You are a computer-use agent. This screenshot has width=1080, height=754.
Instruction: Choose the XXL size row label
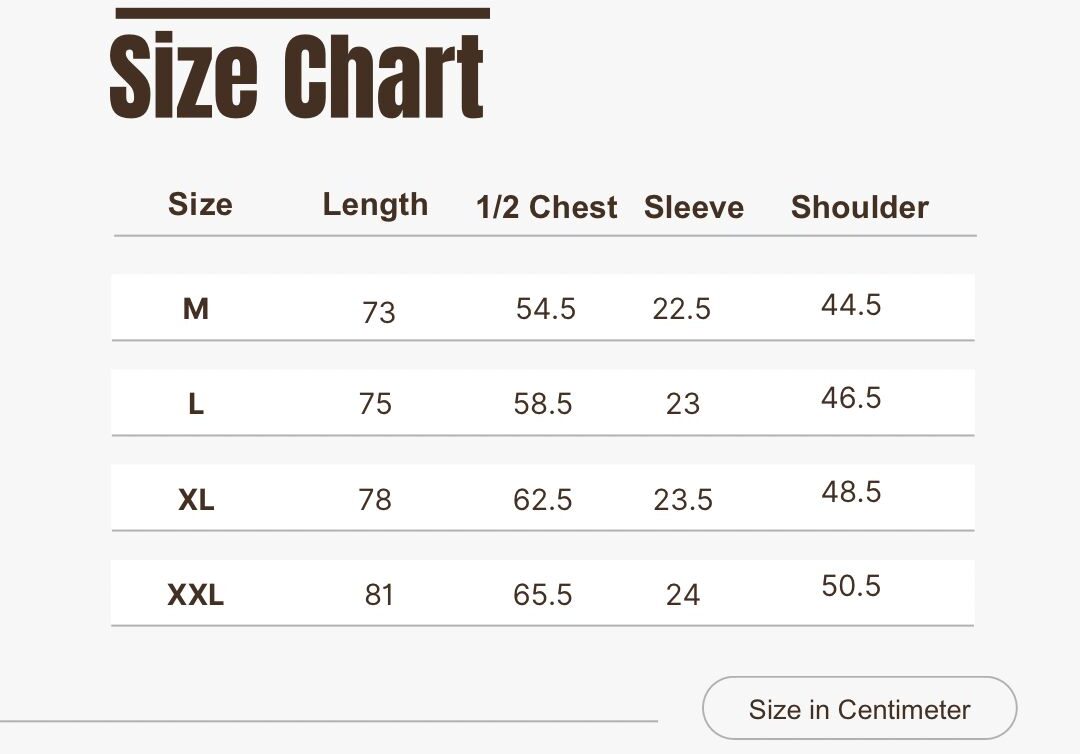point(196,595)
